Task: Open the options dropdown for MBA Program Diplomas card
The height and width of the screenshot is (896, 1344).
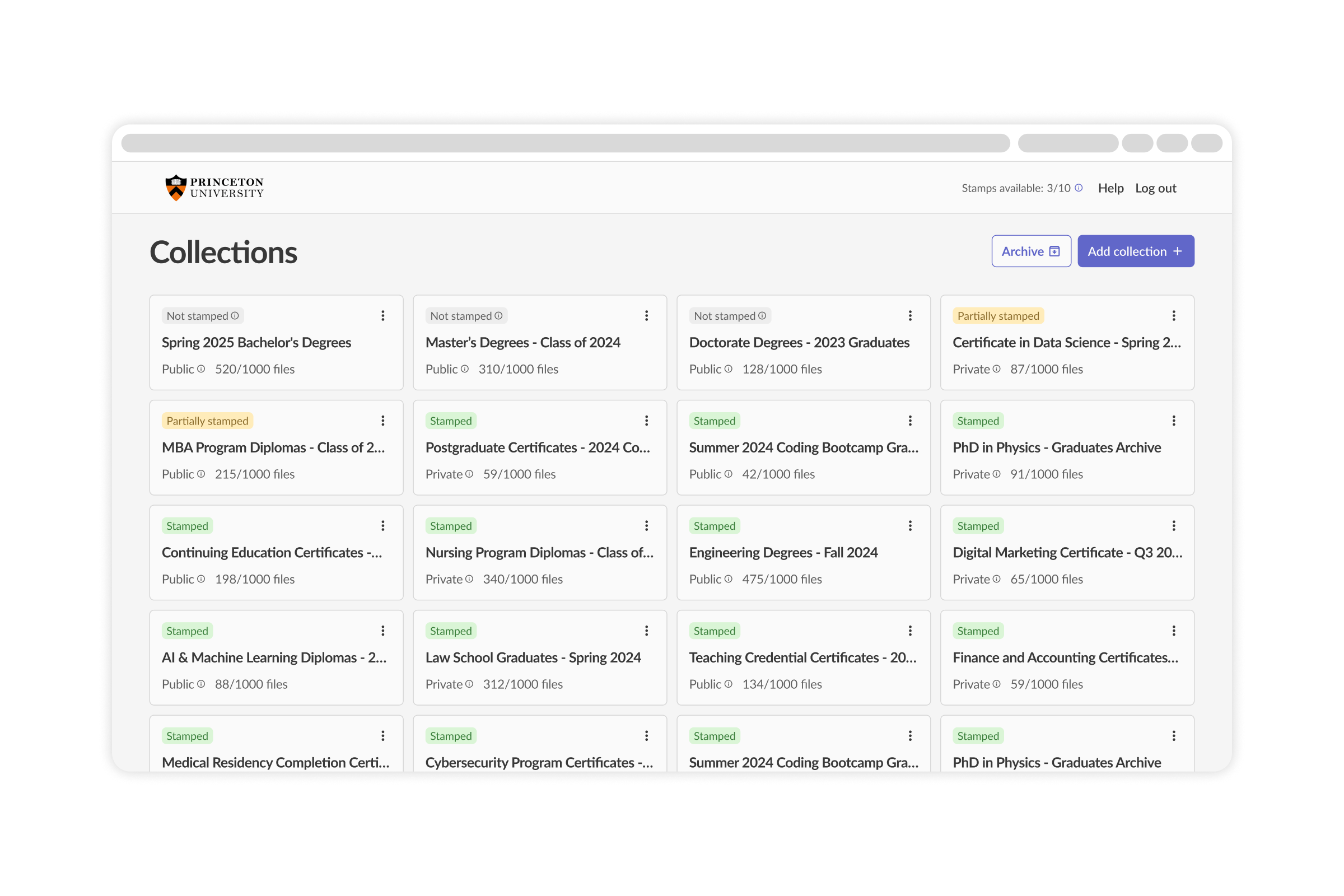Action: point(383,421)
